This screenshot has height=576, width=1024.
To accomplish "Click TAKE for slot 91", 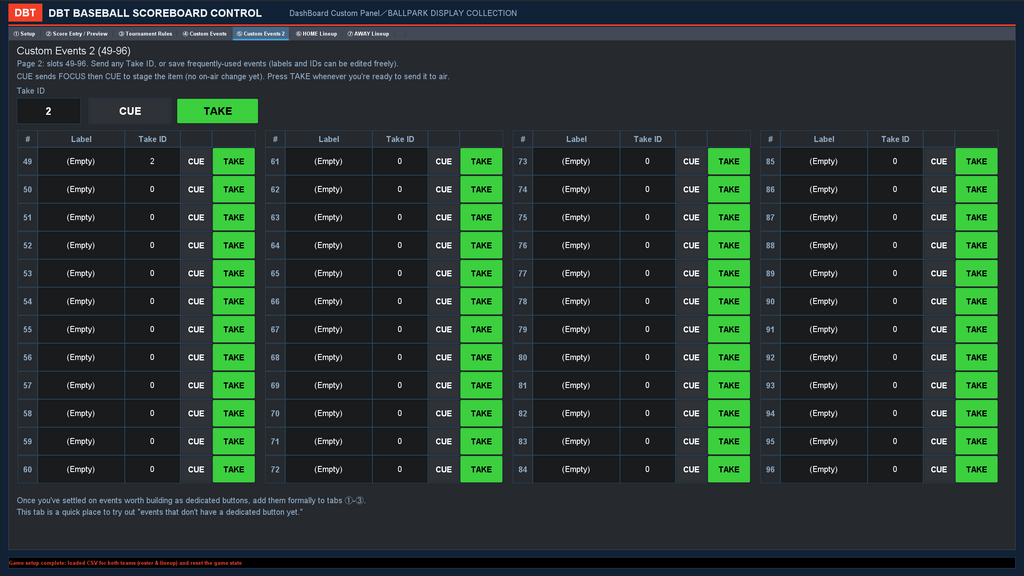I will click(976, 330).
